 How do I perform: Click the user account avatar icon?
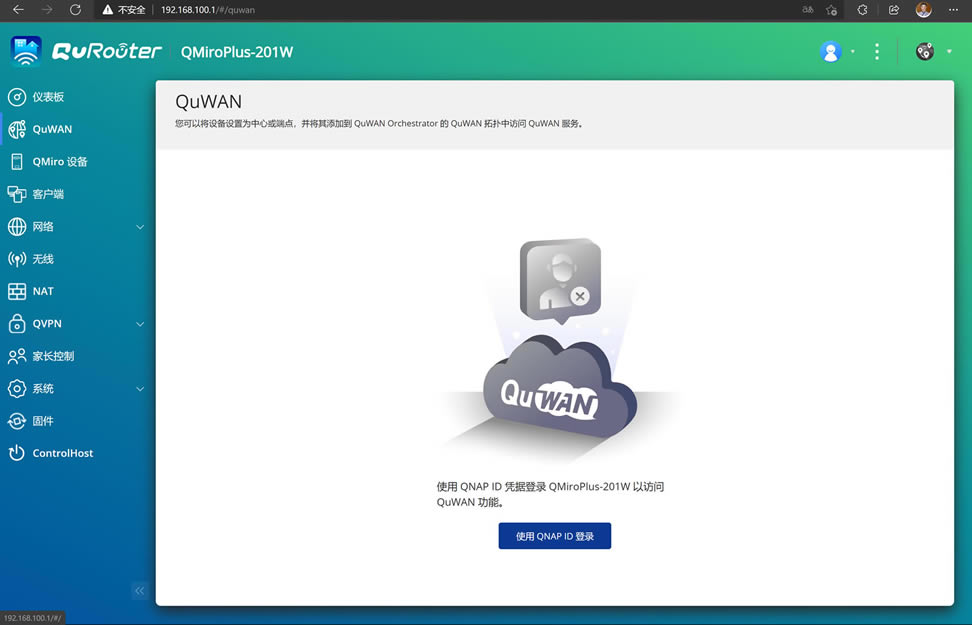[x=831, y=51]
